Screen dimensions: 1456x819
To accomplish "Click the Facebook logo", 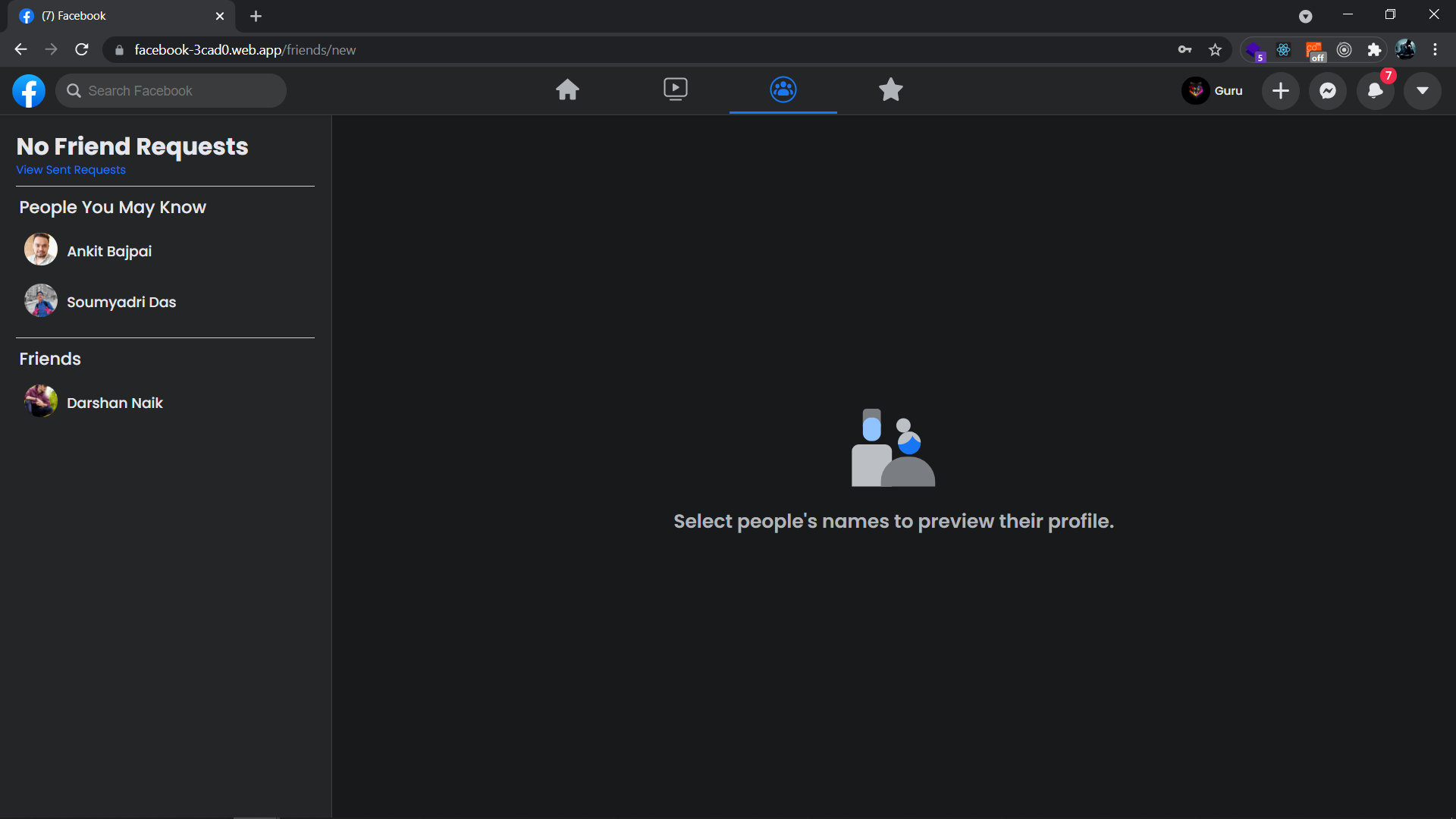I will click(x=29, y=91).
